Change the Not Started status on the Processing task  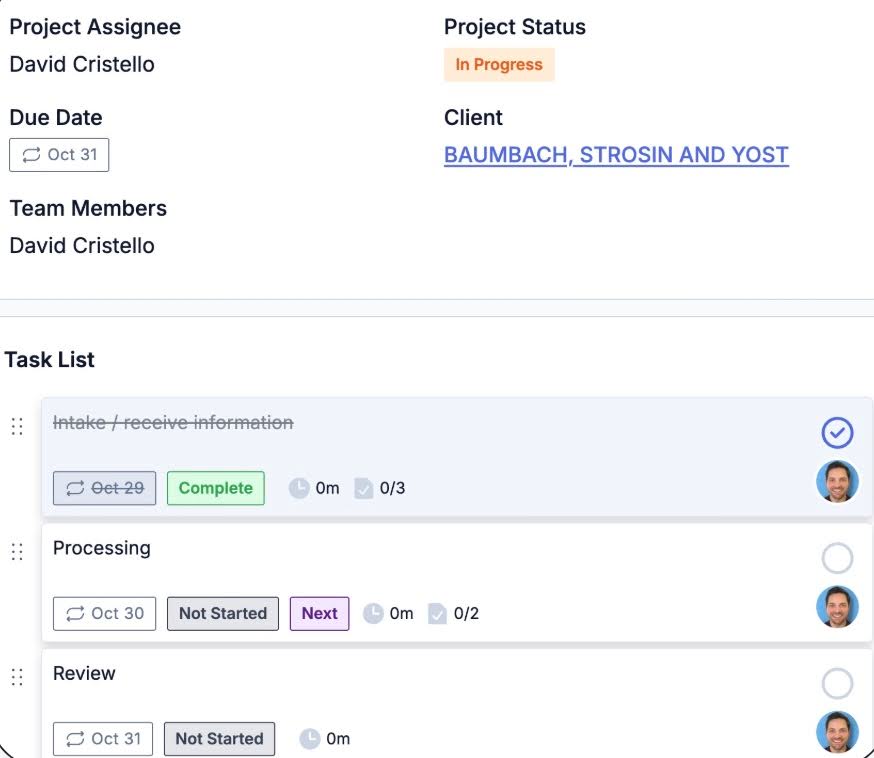[222, 613]
